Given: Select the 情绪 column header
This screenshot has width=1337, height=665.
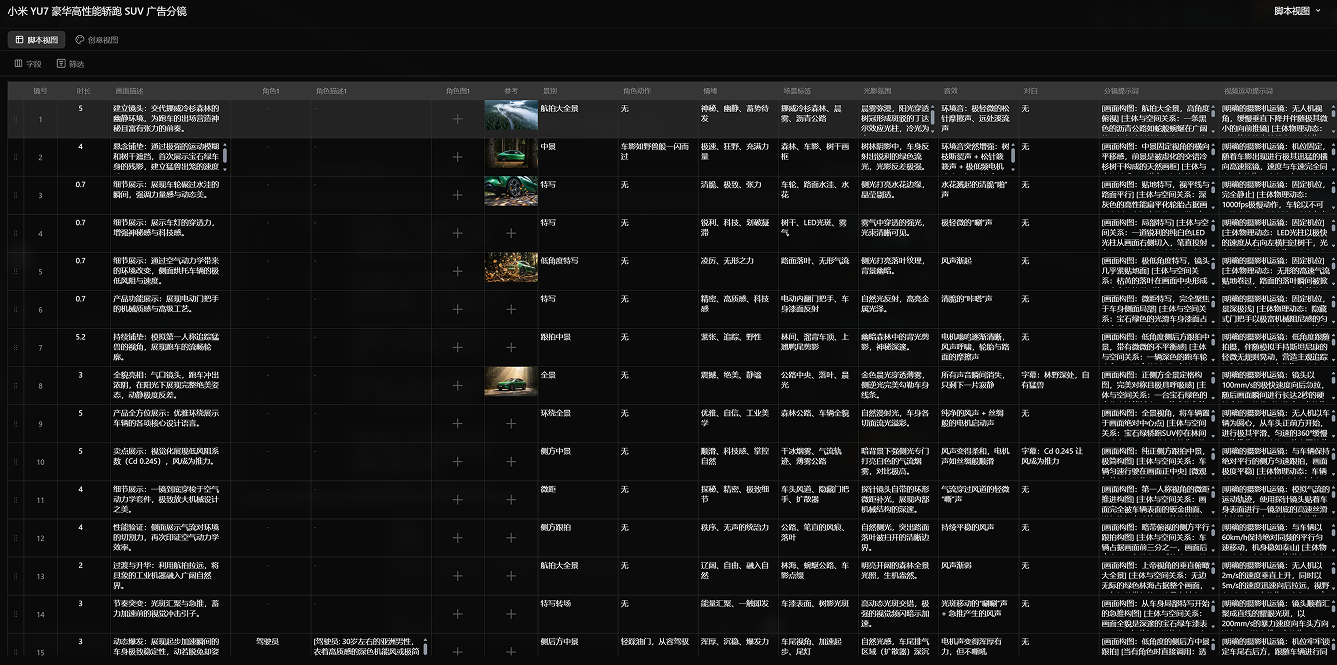Looking at the screenshot, I should click(x=738, y=91).
